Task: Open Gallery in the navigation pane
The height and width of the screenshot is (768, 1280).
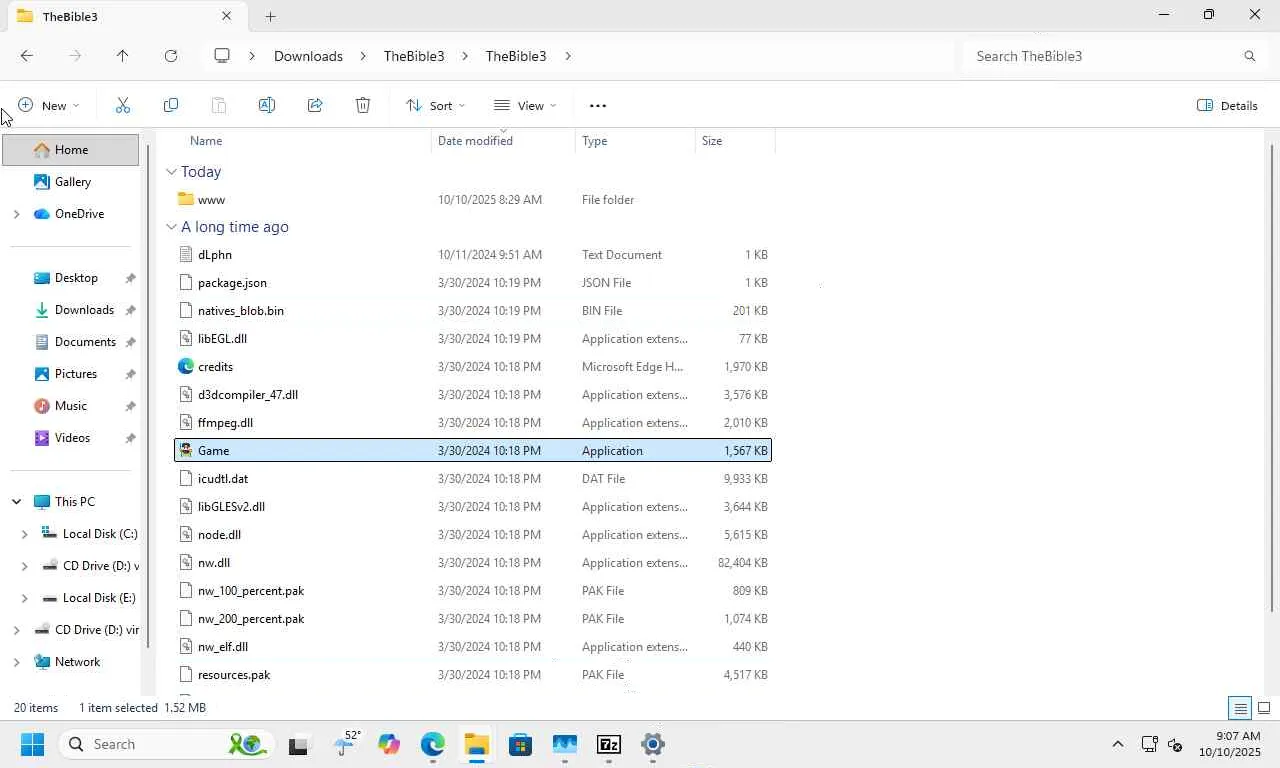Action: click(73, 182)
